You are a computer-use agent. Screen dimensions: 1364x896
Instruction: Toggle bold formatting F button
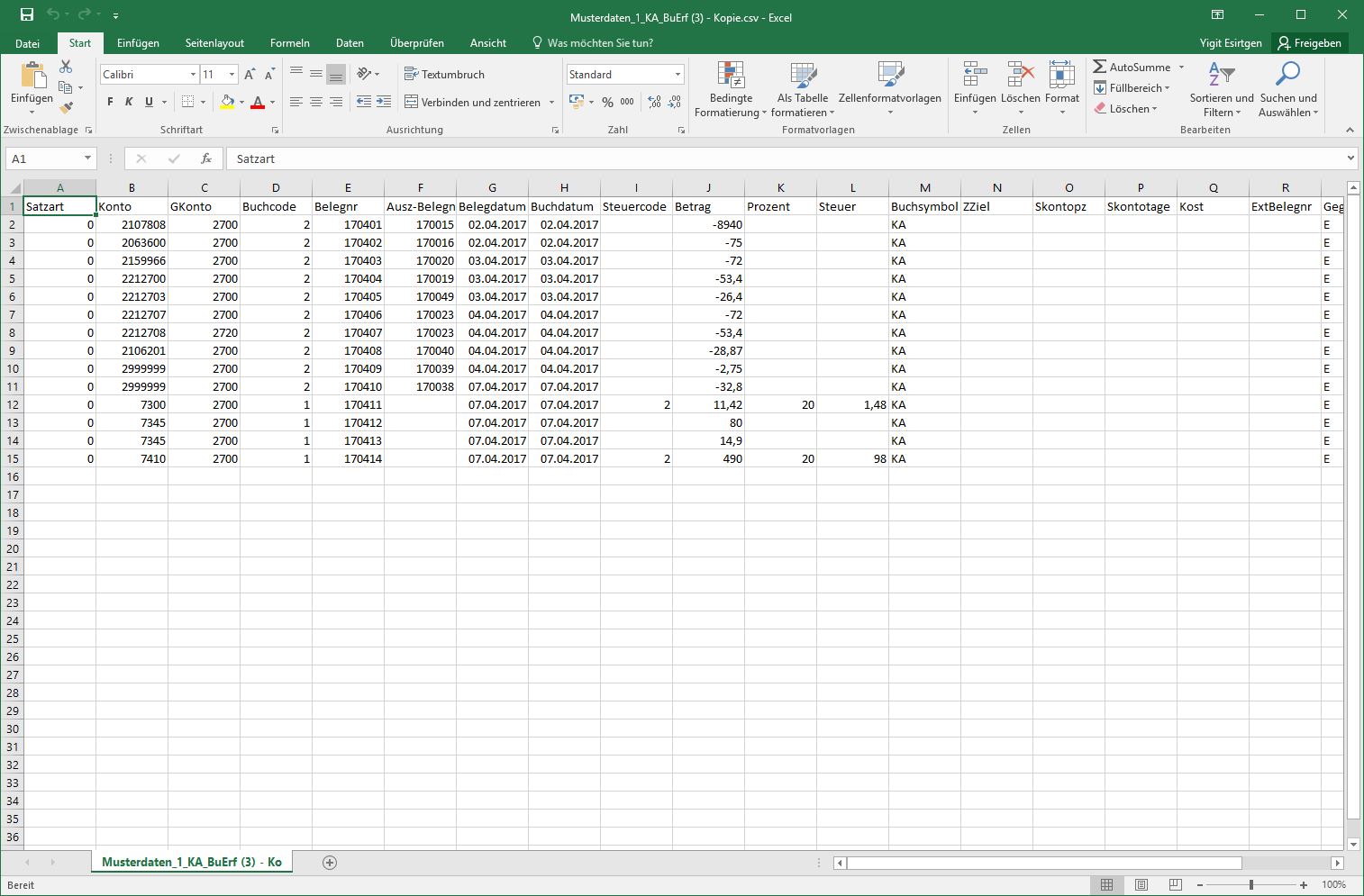tap(110, 102)
